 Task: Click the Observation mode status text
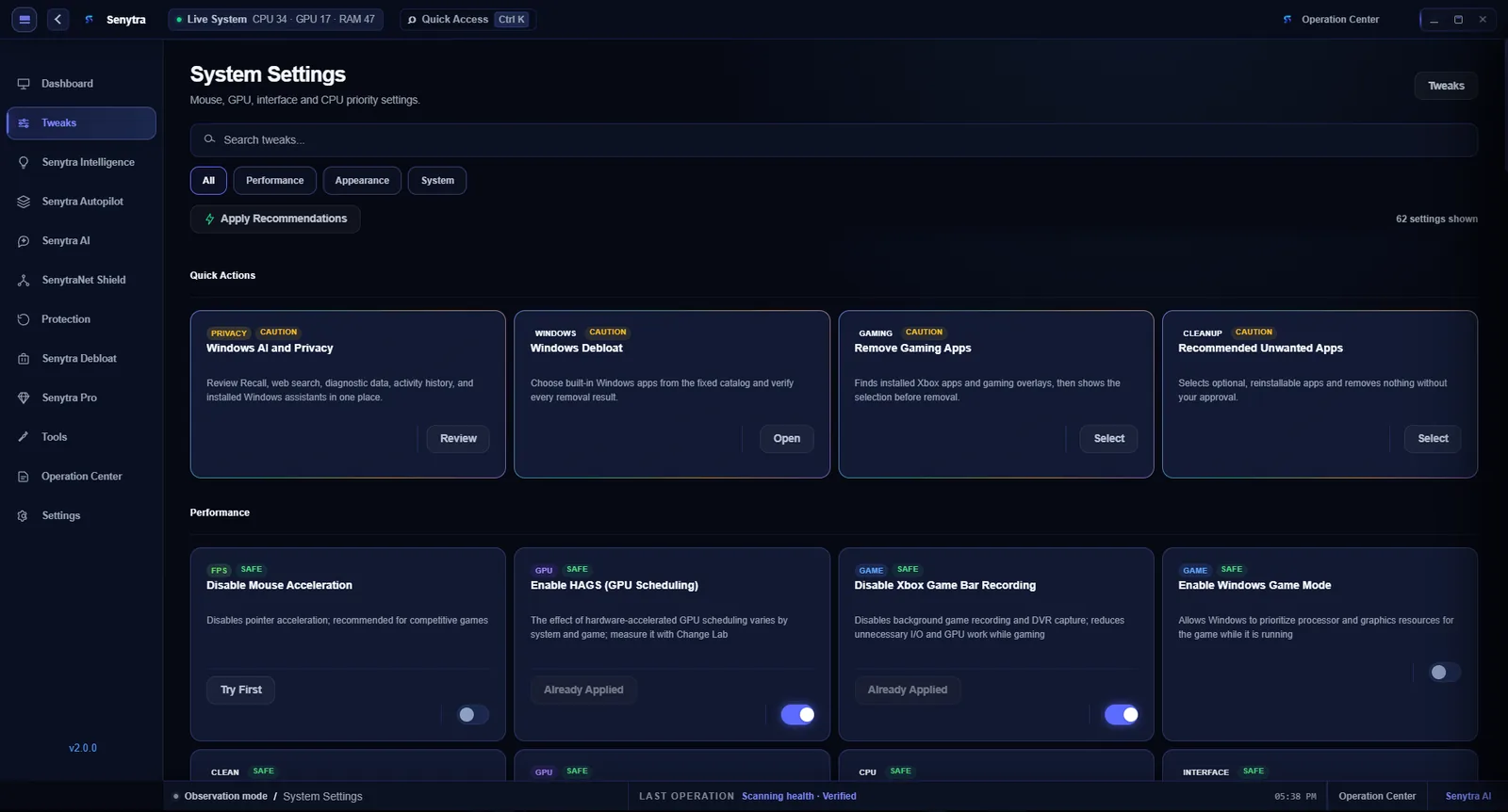(x=225, y=797)
